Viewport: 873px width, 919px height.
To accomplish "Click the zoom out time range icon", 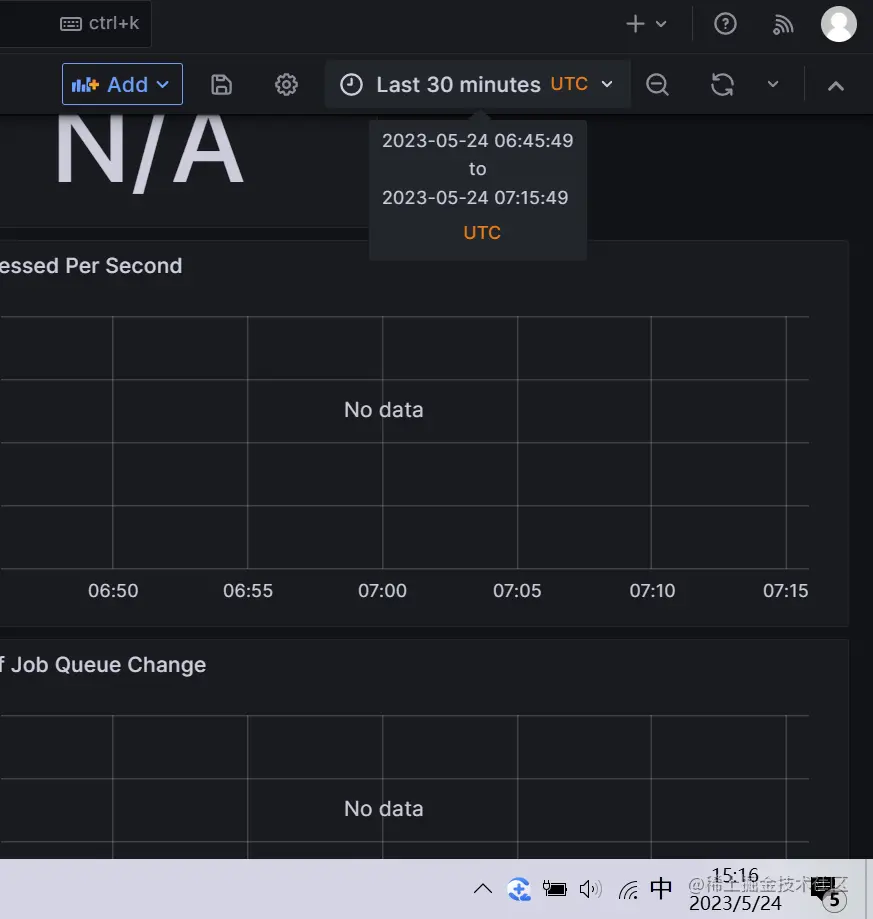I will [657, 85].
